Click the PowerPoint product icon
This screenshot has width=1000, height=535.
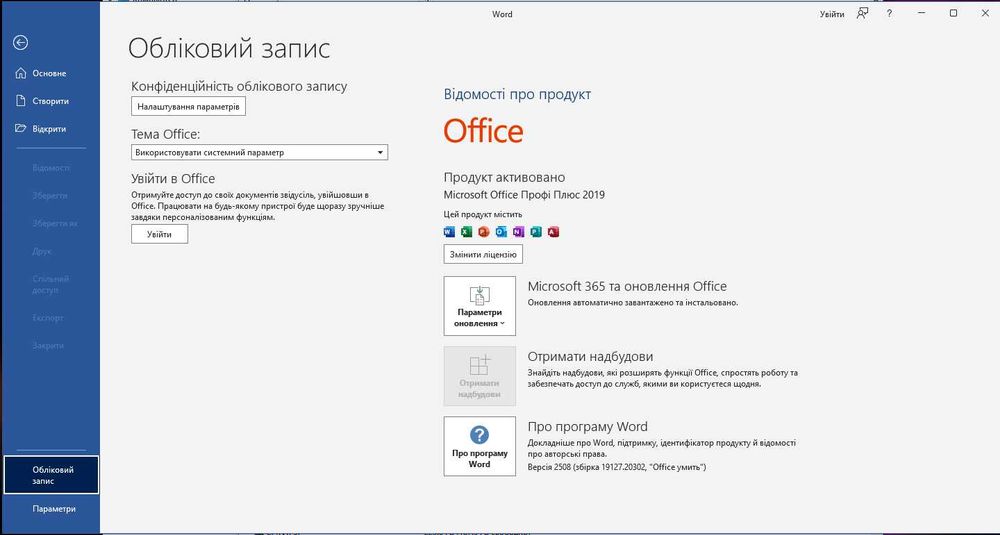click(484, 231)
